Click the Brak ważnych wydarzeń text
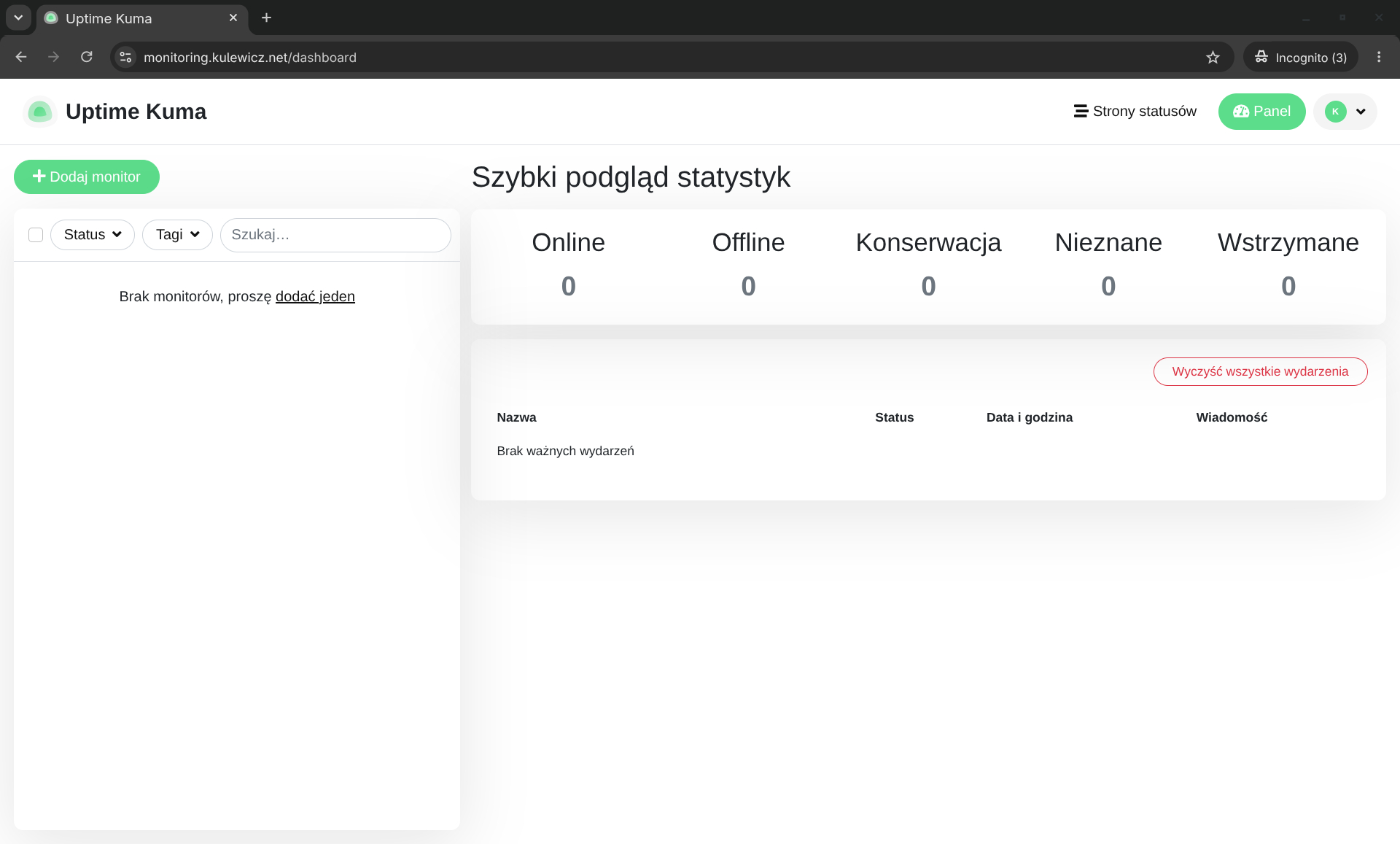Screen dimensions: 1400x844 pyautogui.click(x=565, y=451)
